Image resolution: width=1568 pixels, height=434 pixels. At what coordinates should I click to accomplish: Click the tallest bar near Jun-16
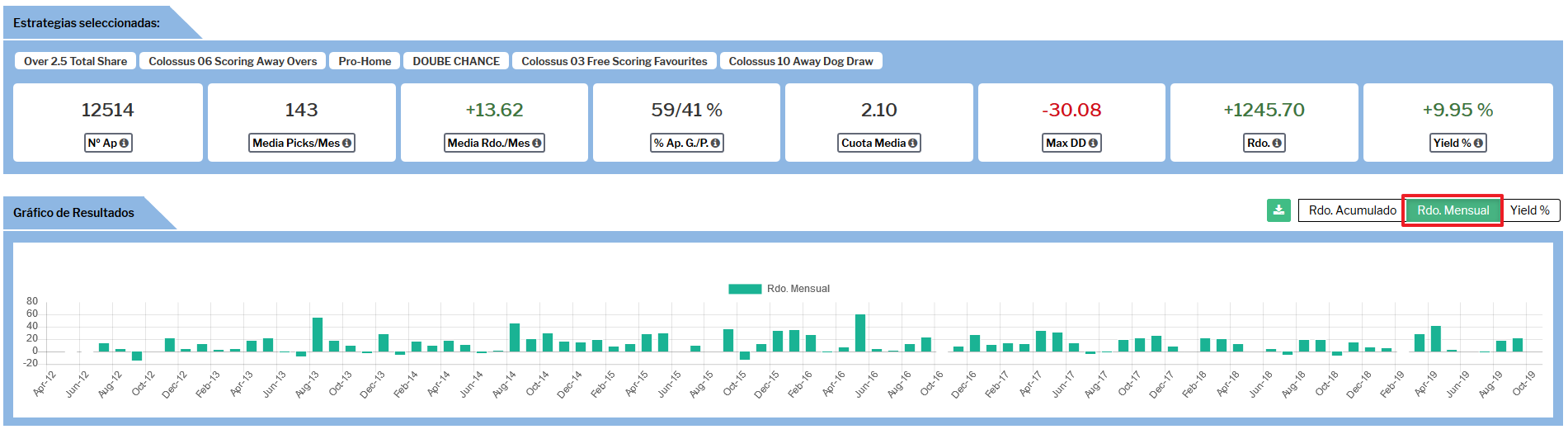[860, 333]
